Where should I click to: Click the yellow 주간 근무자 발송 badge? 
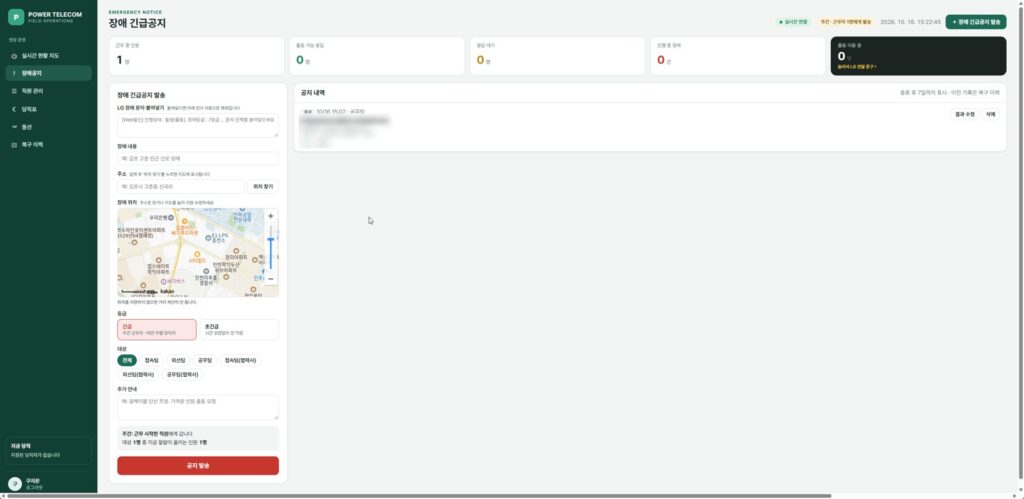pos(846,22)
